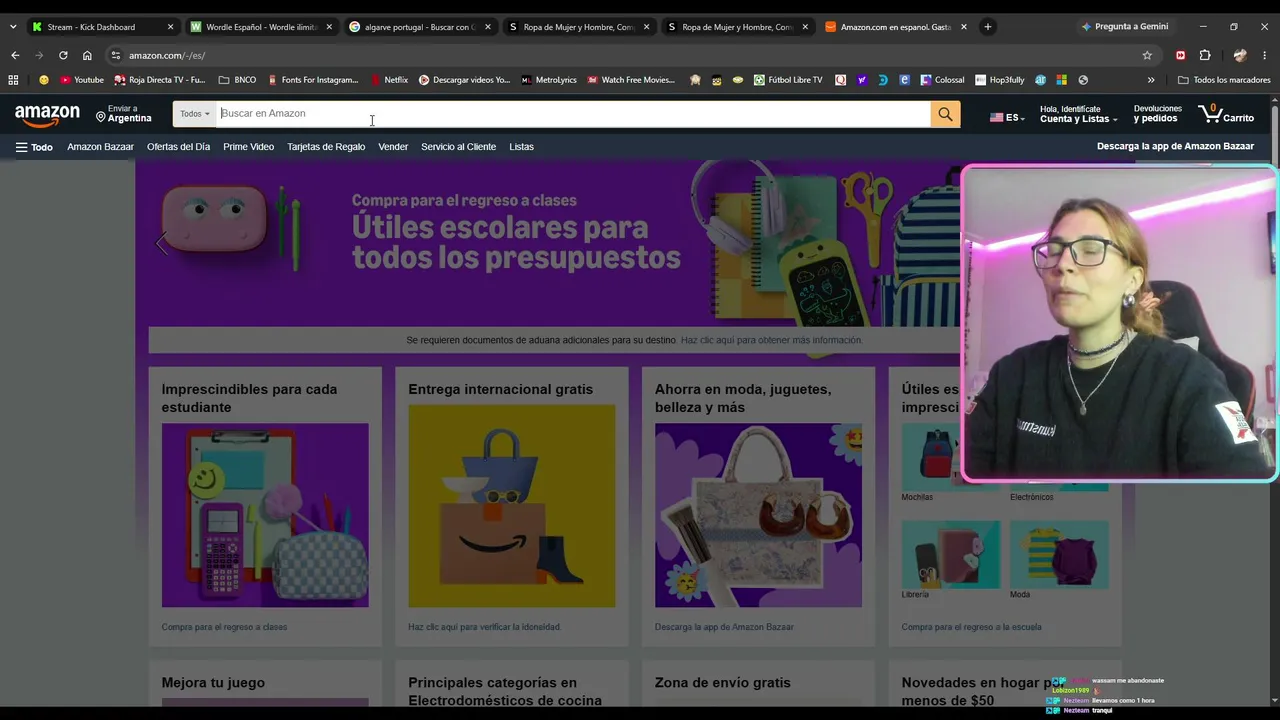1280x720 pixels.
Task: Click Compra para el regreso a clases link
Action: [x=224, y=627]
